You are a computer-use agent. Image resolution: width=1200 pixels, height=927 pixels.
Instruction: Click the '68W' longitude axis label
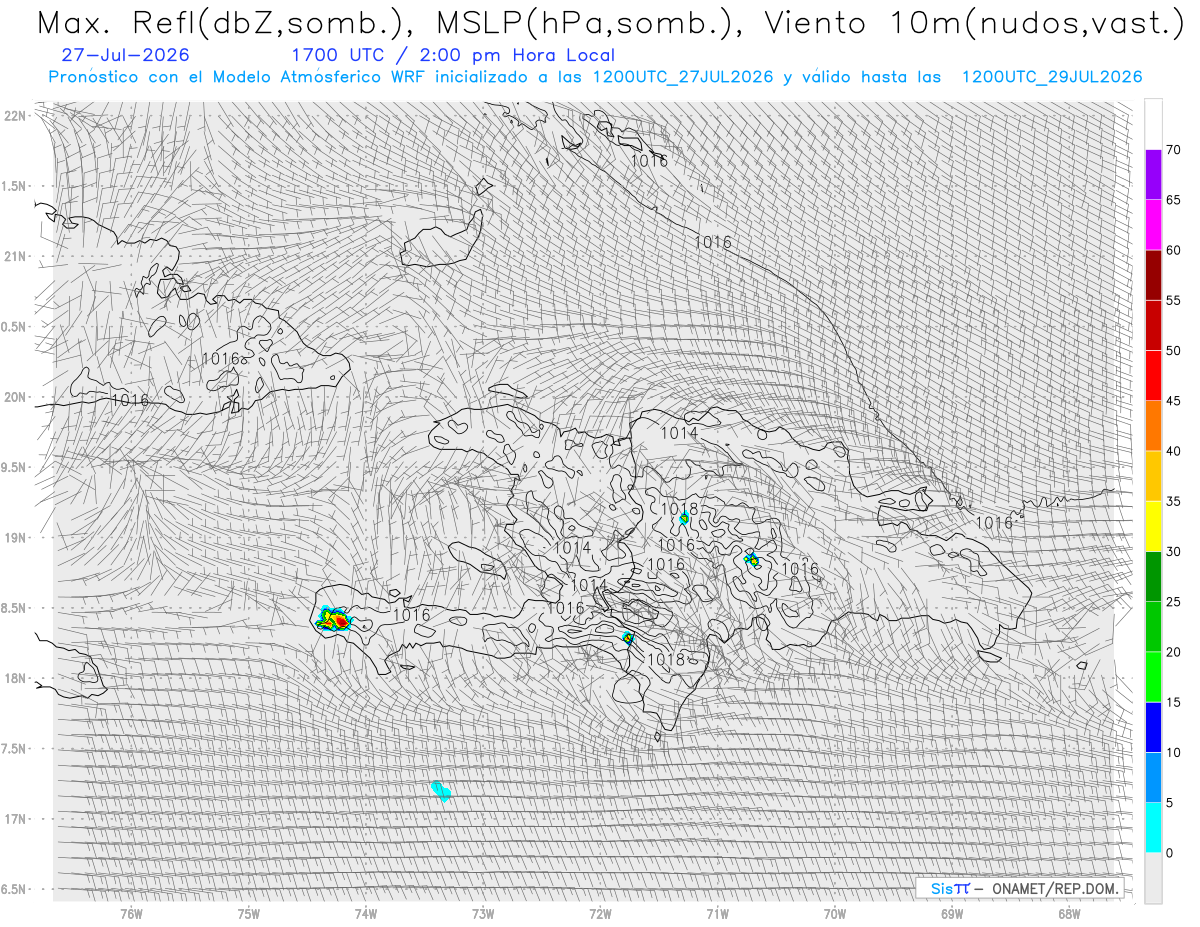(x=1069, y=914)
